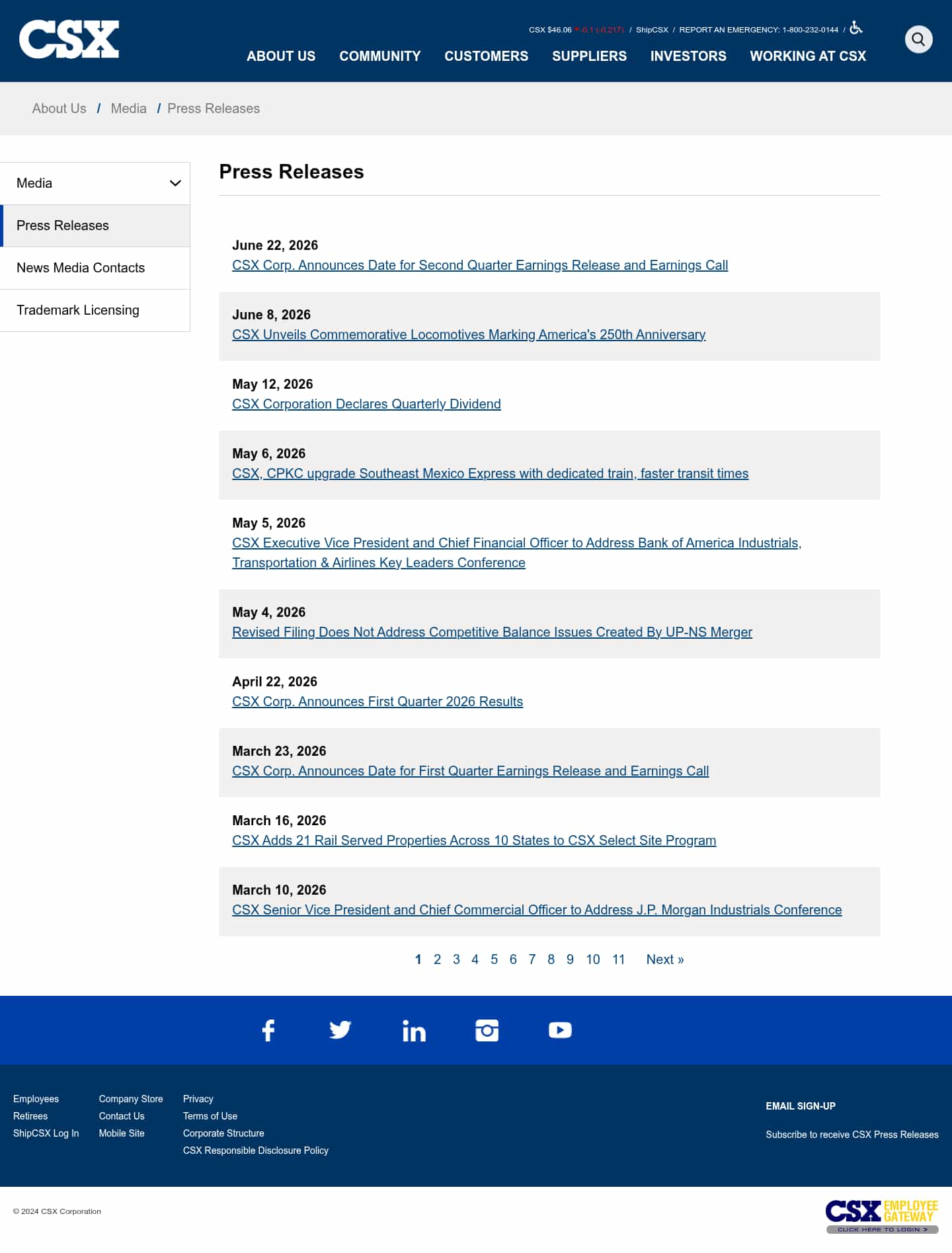Image resolution: width=952 pixels, height=1253 pixels.
Task: Go to About Us breadcrumb
Action: click(59, 108)
